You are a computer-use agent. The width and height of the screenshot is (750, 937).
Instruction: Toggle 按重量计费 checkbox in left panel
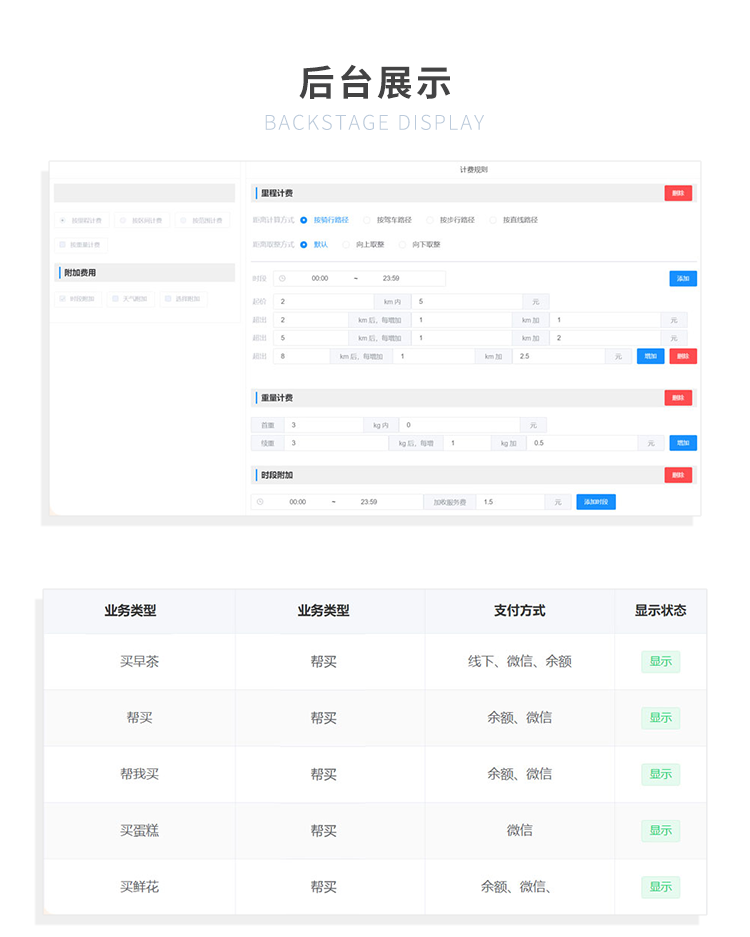pos(62,244)
